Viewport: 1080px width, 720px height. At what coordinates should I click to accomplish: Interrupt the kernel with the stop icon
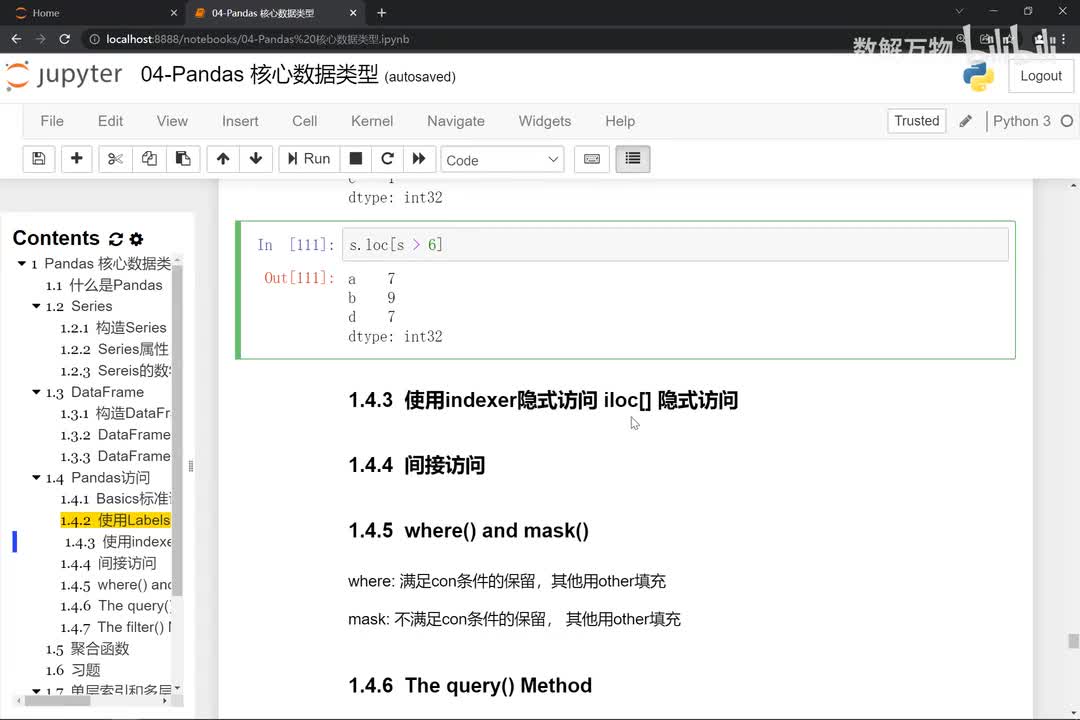(x=355, y=159)
